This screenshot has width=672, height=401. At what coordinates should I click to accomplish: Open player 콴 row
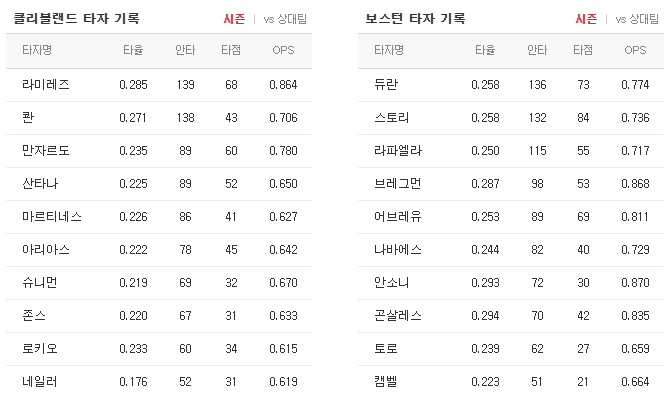tap(159, 118)
